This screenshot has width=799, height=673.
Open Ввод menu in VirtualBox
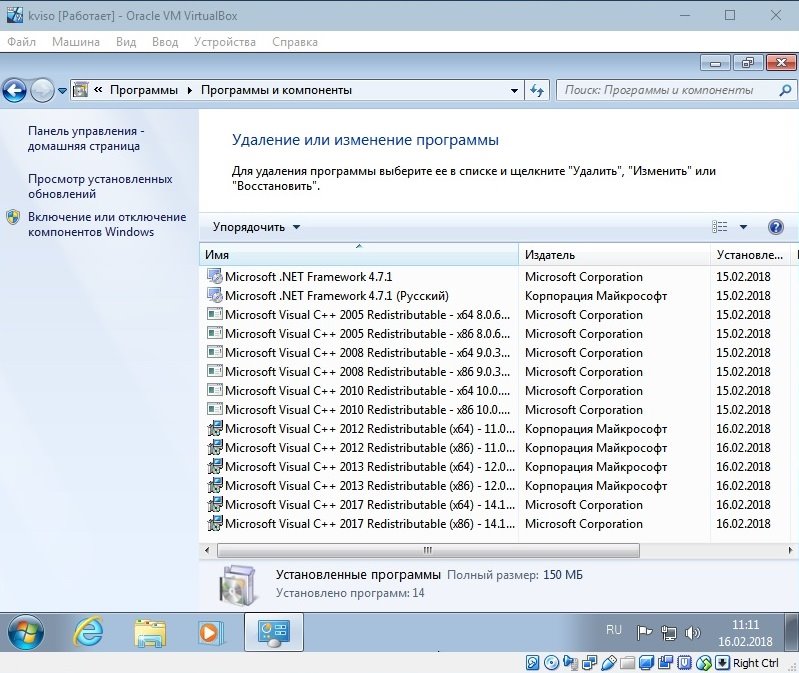165,42
